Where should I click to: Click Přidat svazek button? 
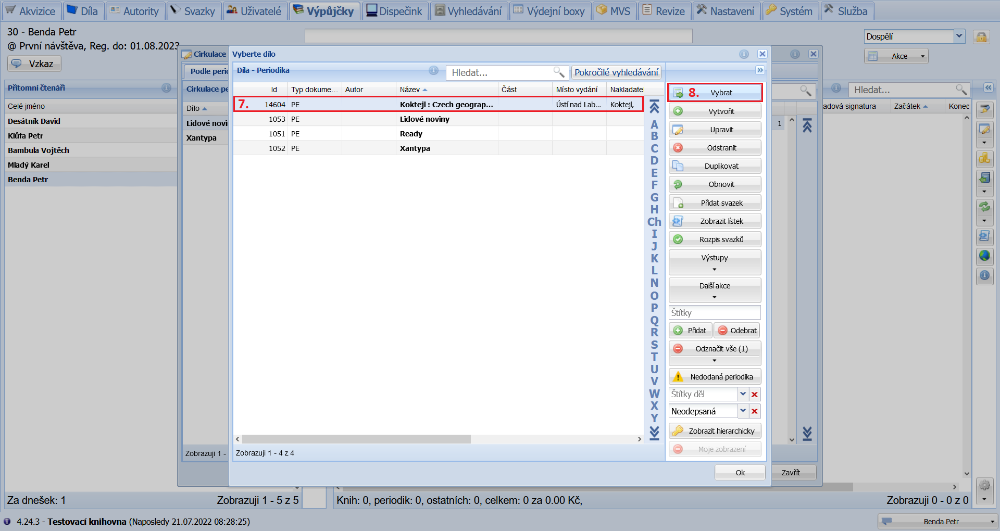coord(715,202)
